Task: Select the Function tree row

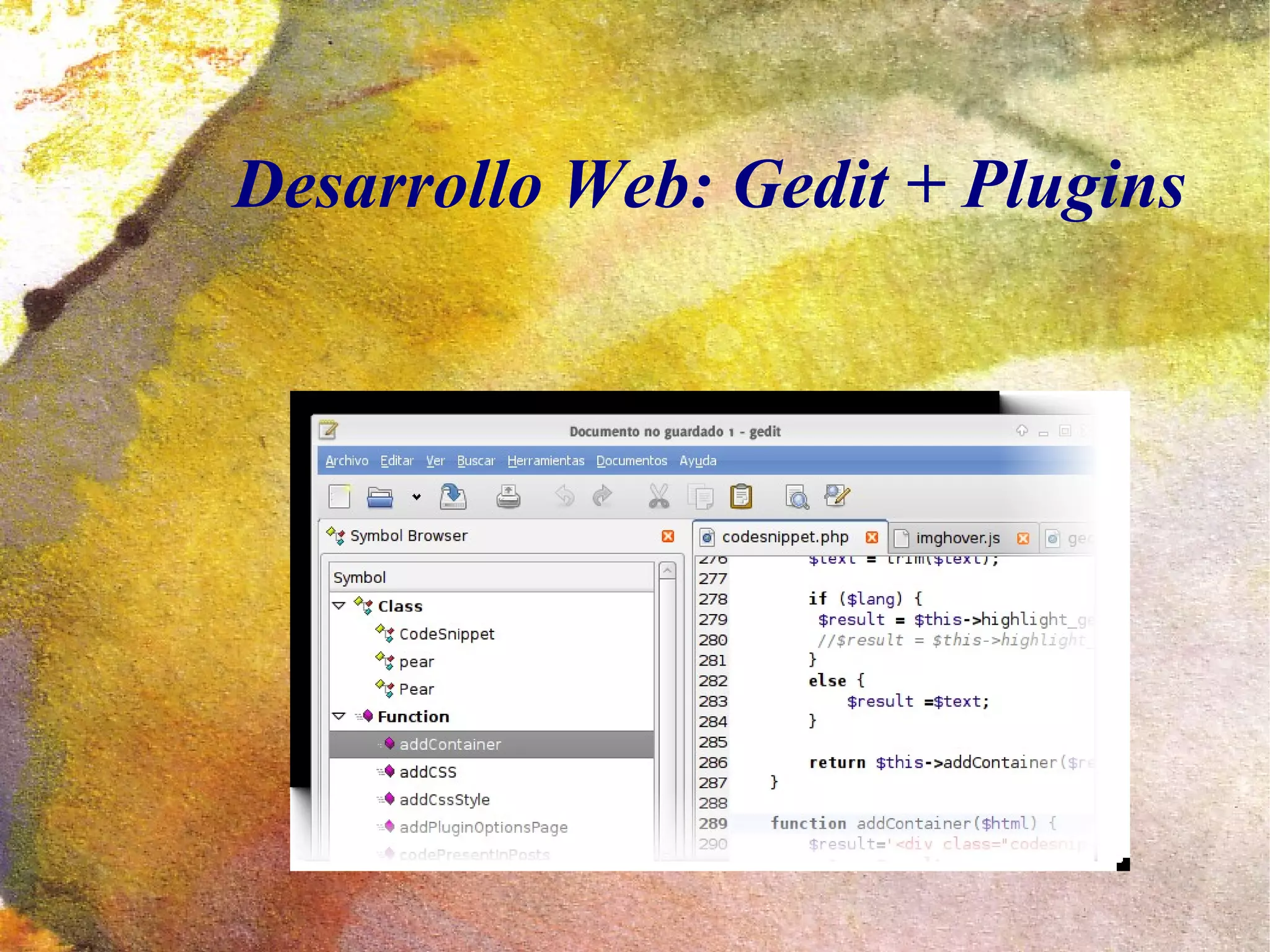Action: [491, 716]
